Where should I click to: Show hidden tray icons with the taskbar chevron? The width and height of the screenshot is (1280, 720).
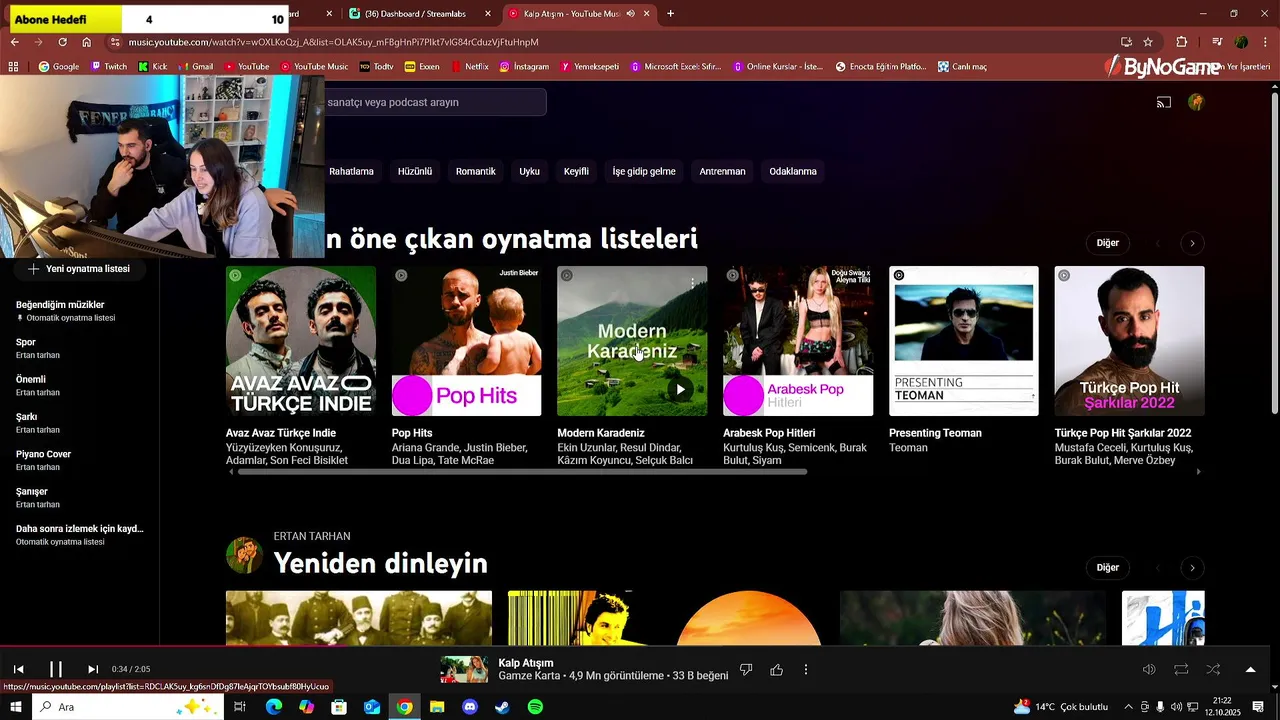(x=1129, y=707)
